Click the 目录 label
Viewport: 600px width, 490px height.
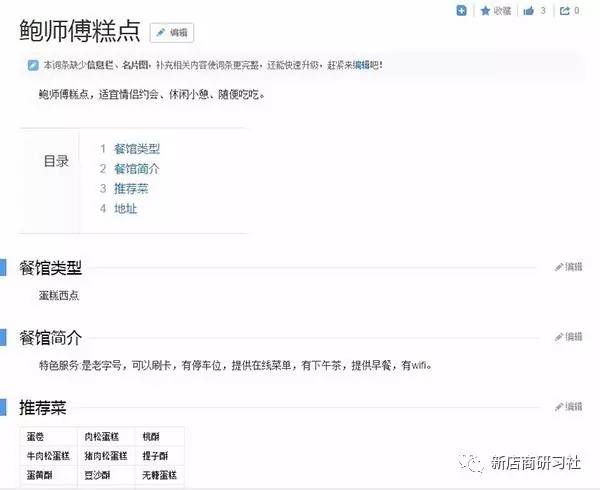pos(56,161)
